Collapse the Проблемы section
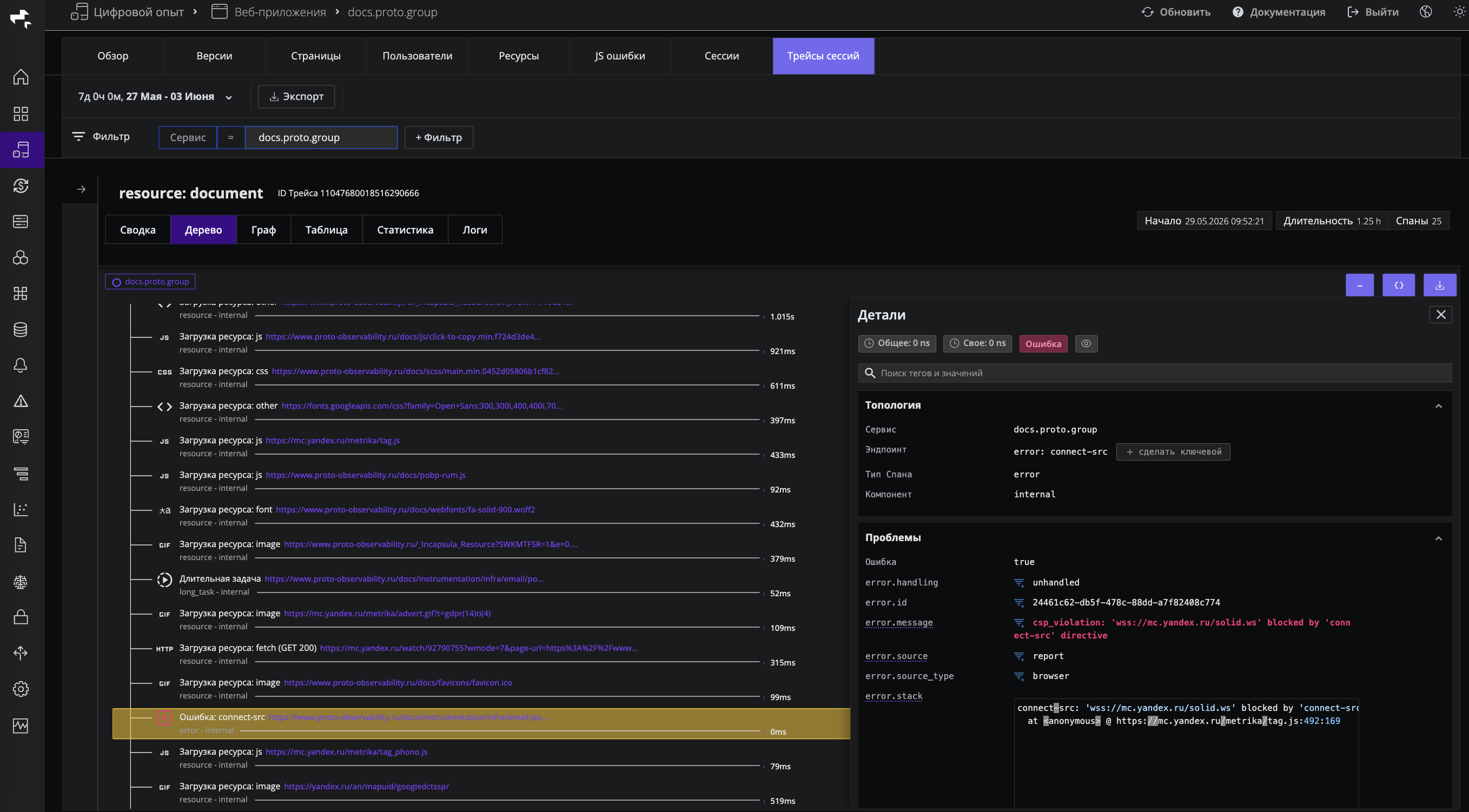Image resolution: width=1469 pixels, height=812 pixels. pyautogui.click(x=1438, y=538)
